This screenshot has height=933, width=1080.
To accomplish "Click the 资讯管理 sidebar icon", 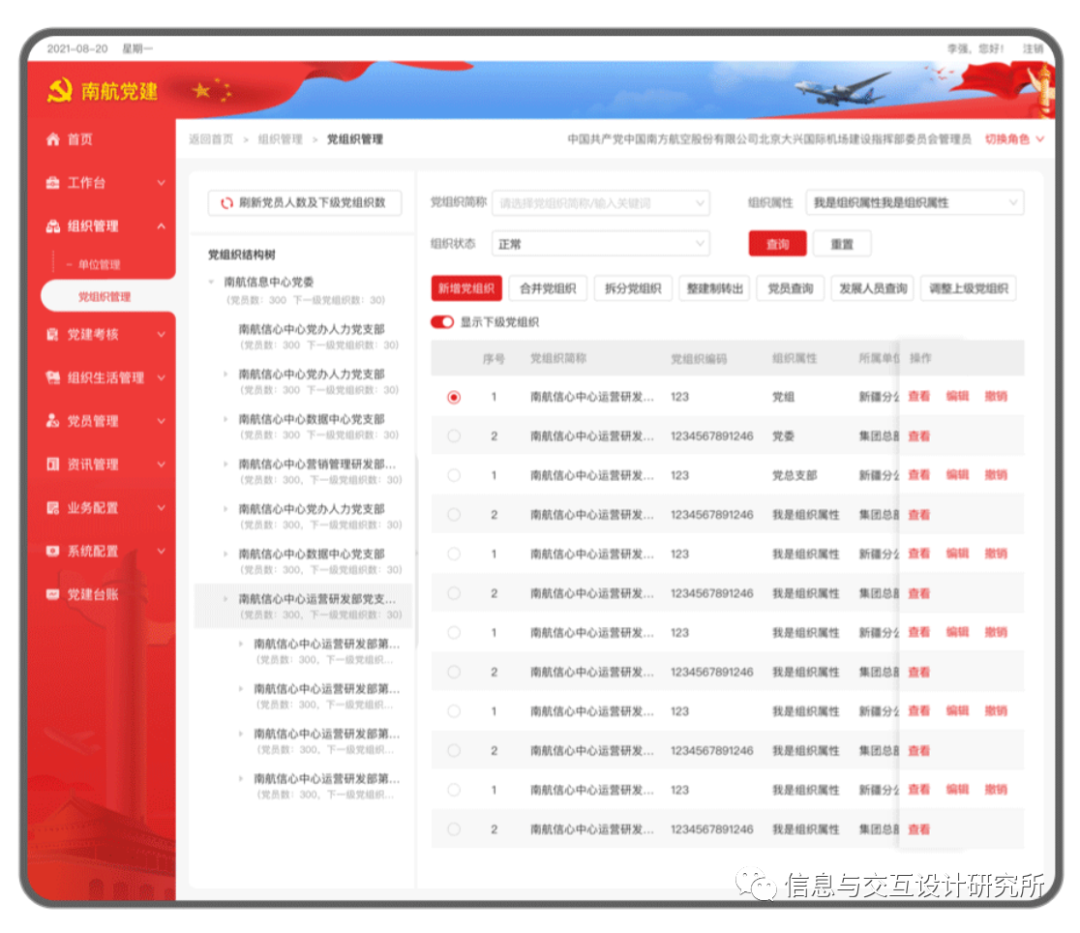I will click(53, 464).
